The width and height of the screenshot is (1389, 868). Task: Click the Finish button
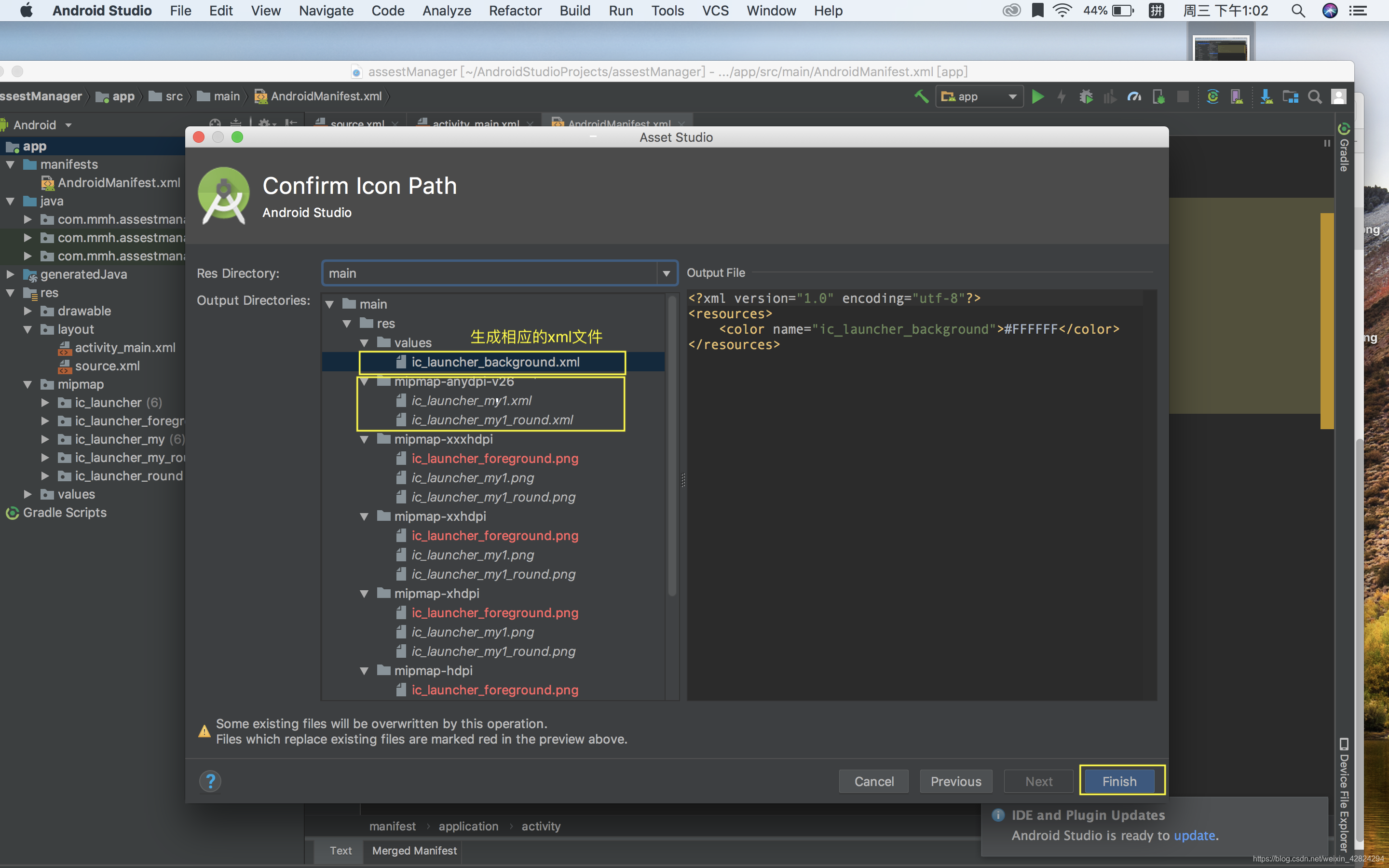click(1118, 781)
